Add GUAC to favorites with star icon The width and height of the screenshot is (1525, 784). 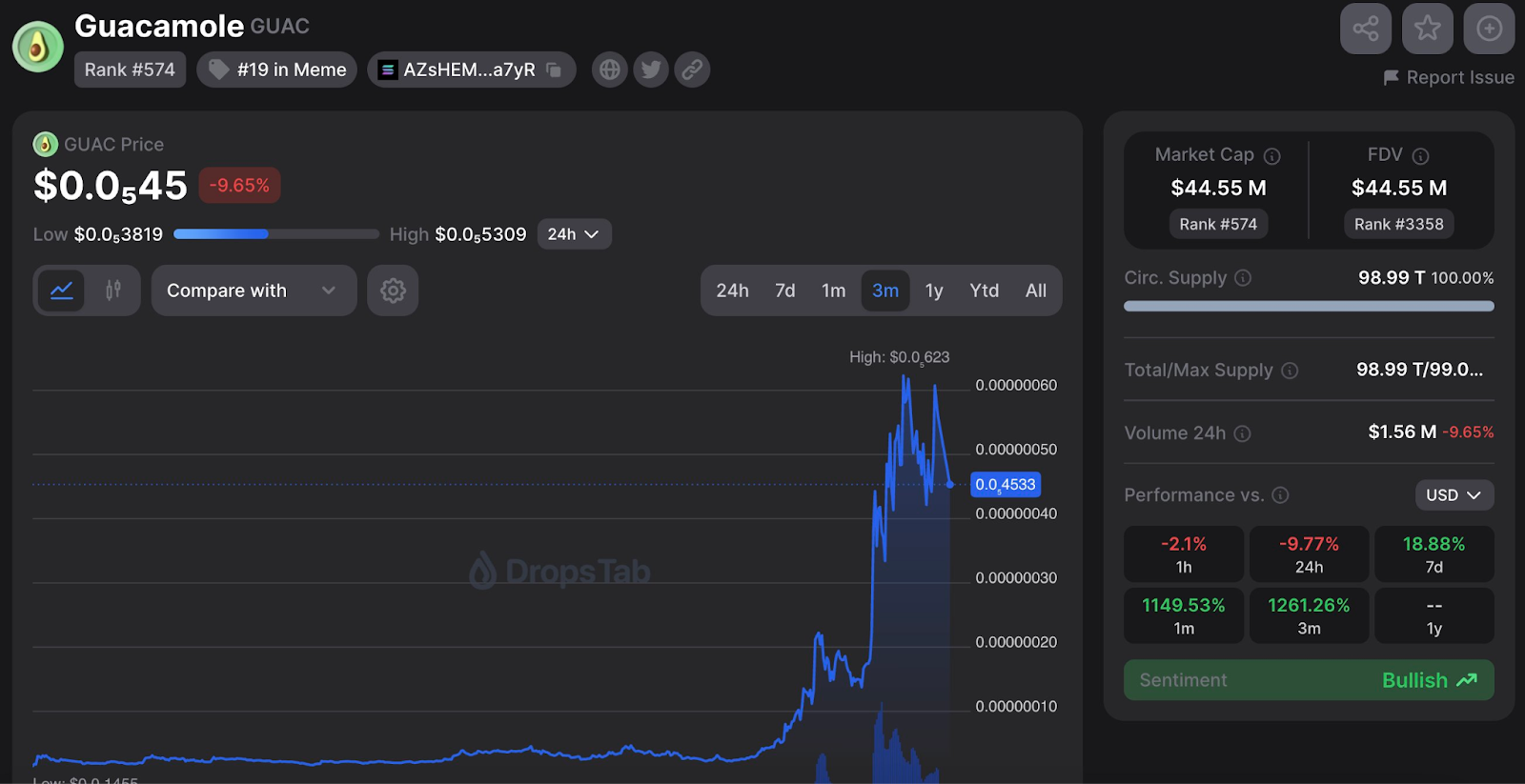[1428, 29]
